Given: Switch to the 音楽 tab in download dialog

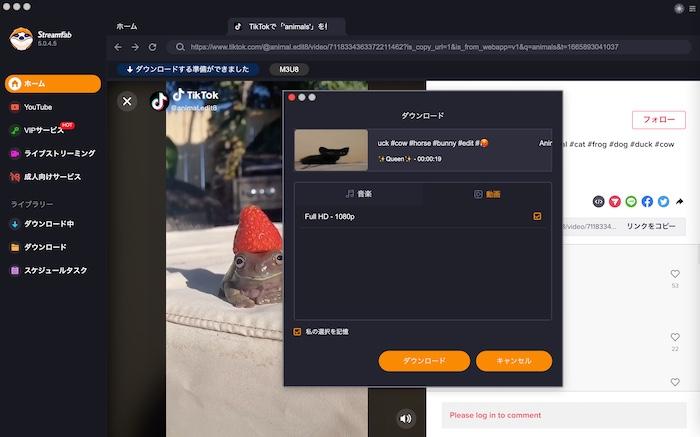Looking at the screenshot, I should (359, 194).
